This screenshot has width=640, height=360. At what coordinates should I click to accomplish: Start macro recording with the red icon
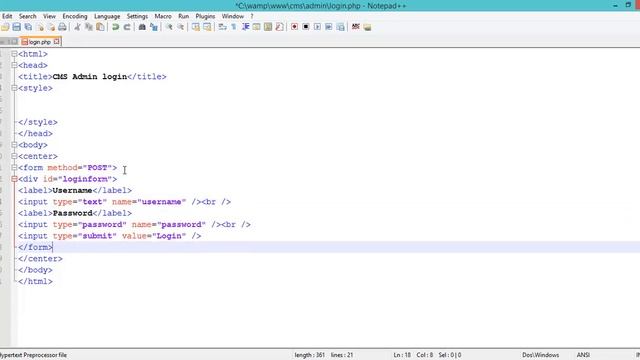click(294, 27)
